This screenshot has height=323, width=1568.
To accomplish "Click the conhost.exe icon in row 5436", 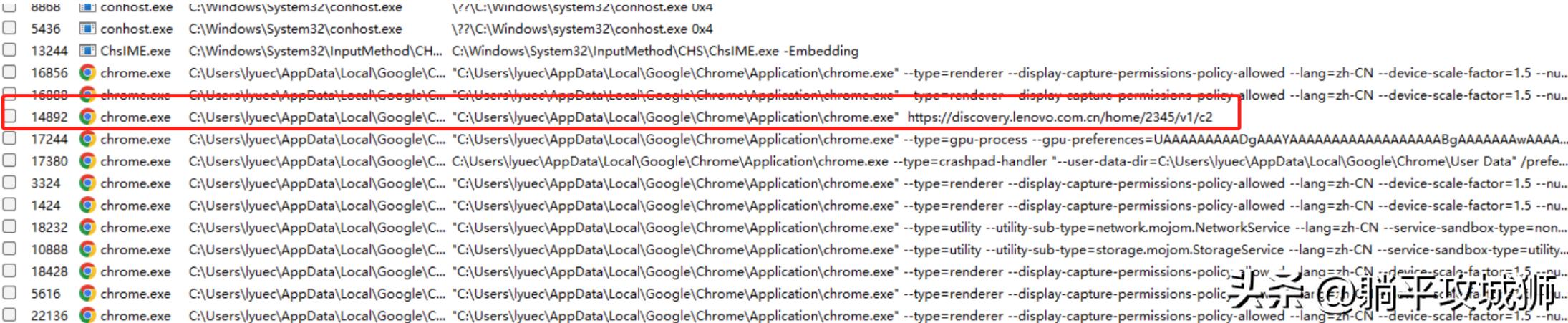I will 87,29.
